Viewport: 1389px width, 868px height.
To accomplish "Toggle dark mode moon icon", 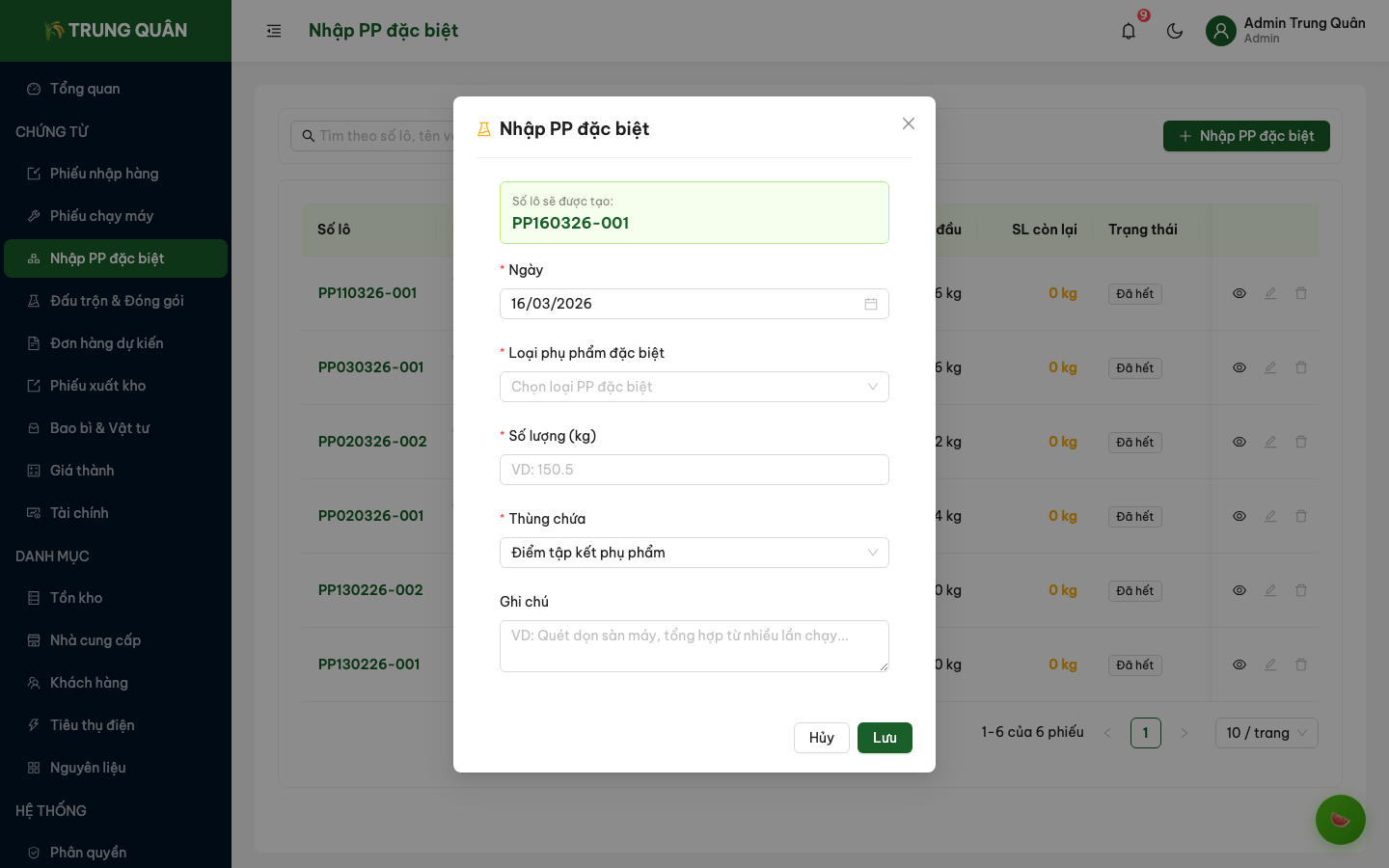I will click(x=1175, y=31).
